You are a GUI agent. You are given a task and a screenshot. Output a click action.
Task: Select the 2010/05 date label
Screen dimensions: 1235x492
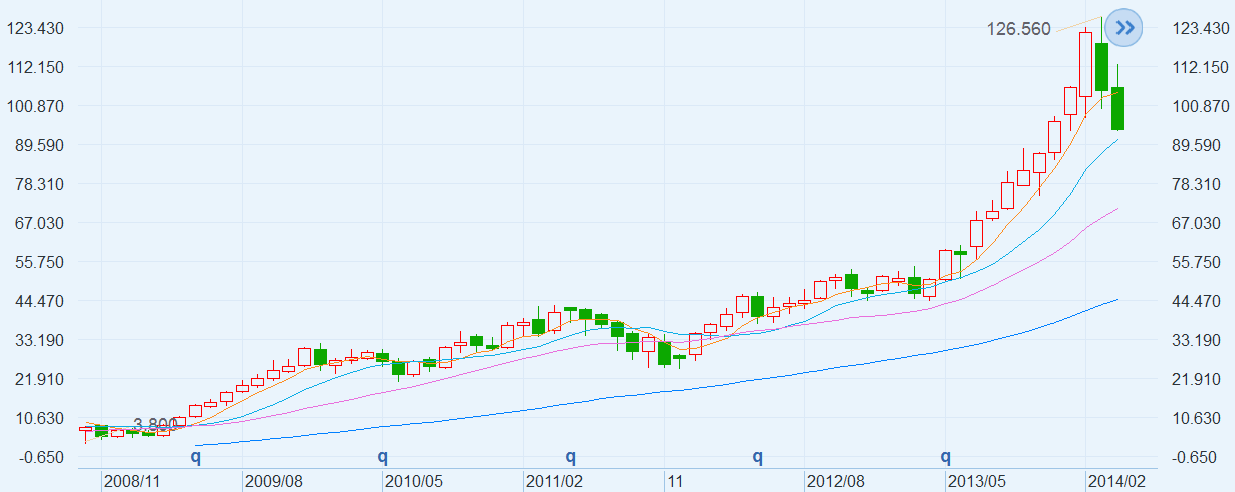(414, 481)
